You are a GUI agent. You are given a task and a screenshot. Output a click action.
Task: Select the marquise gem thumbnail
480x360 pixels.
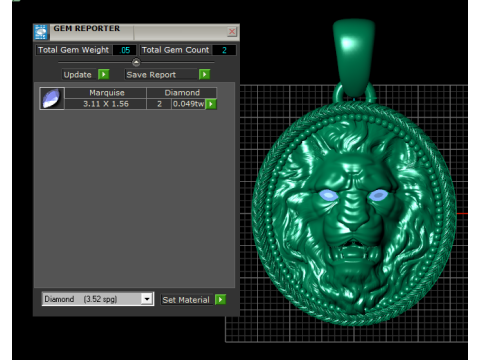52,98
